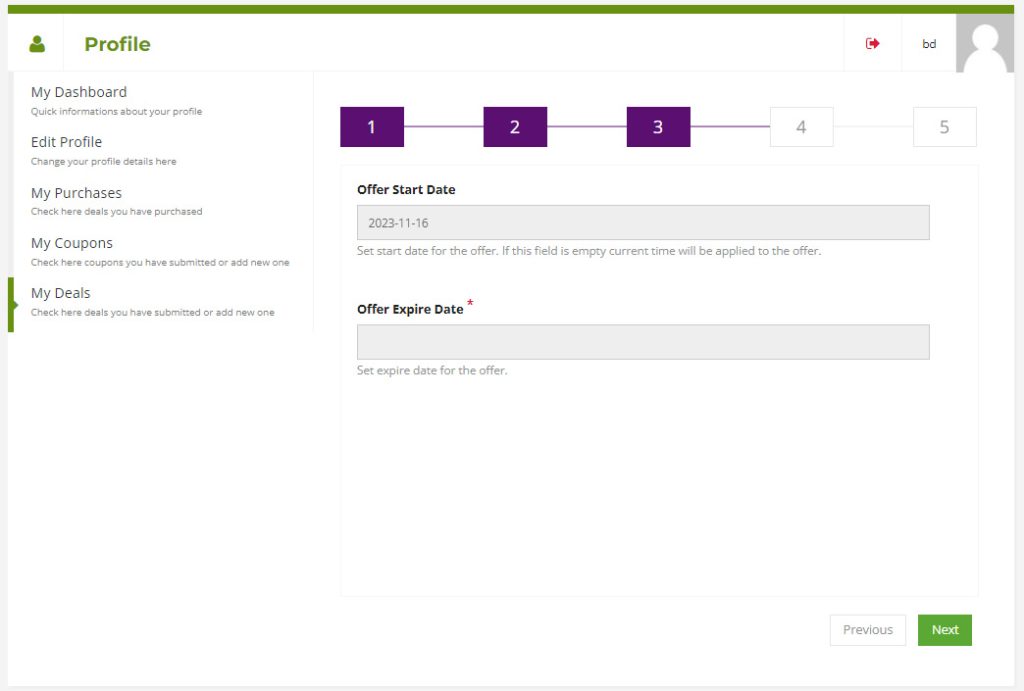1024x691 pixels.
Task: Click the Offer Expire Date label
Action: pyautogui.click(x=410, y=309)
